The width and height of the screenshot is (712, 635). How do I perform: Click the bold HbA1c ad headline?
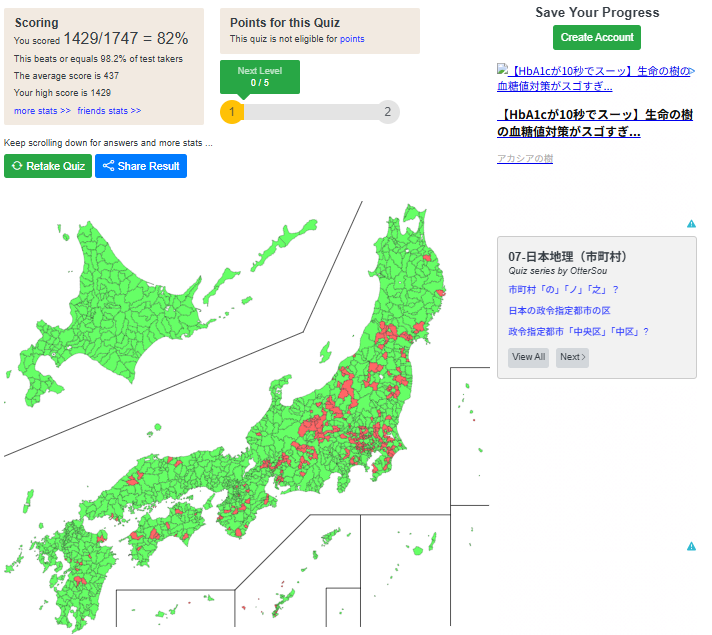pyautogui.click(x=594, y=123)
